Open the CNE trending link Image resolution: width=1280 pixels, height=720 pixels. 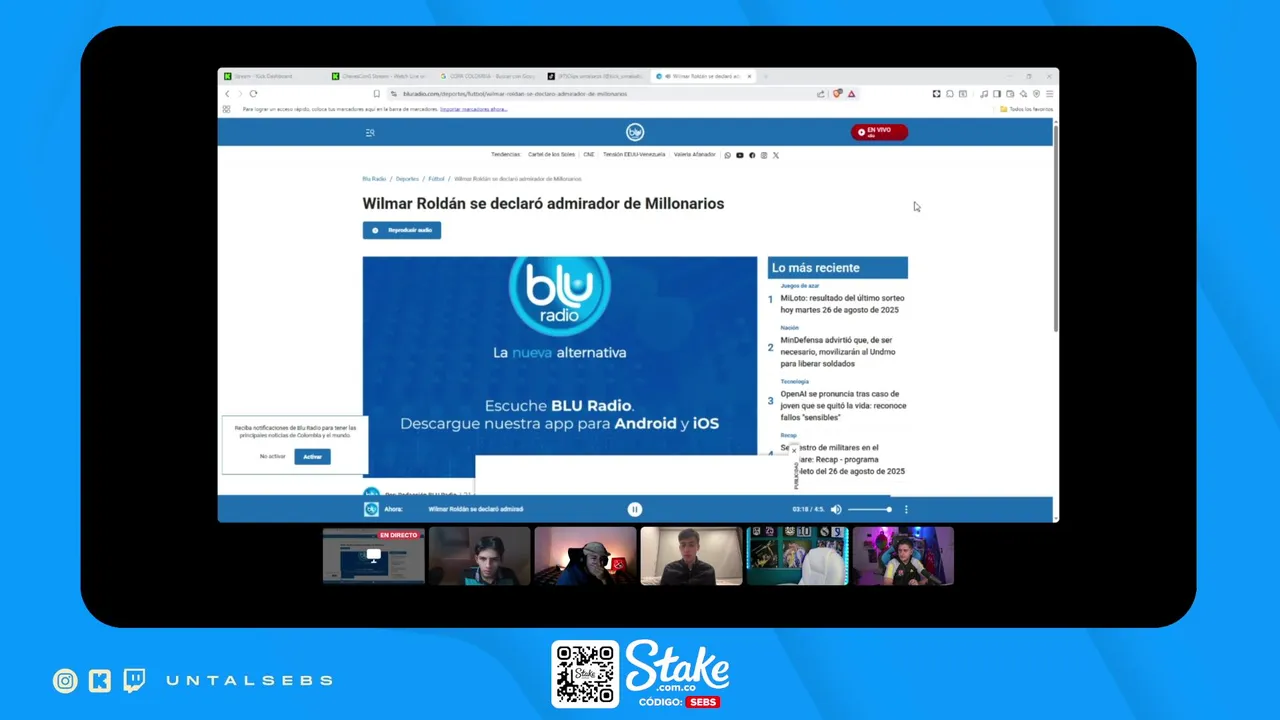[589, 155]
